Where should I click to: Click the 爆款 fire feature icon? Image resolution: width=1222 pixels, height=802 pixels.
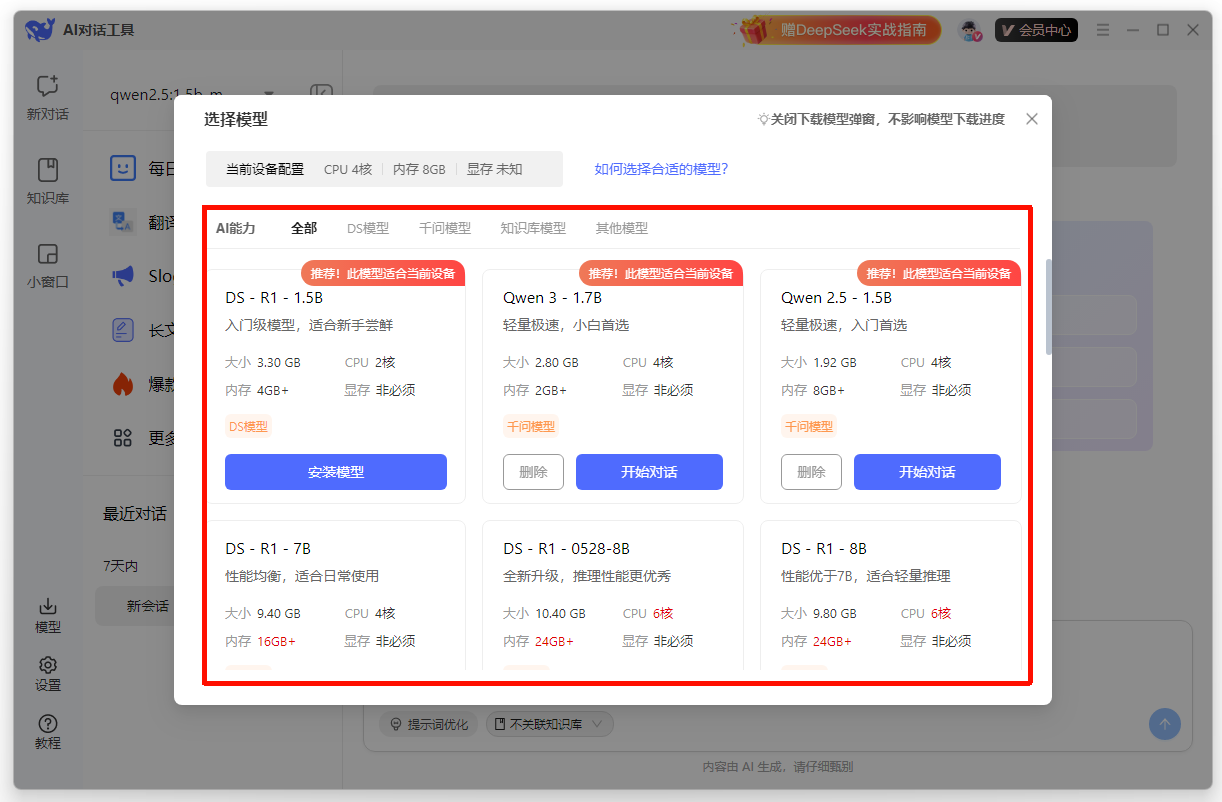pyautogui.click(x=122, y=384)
